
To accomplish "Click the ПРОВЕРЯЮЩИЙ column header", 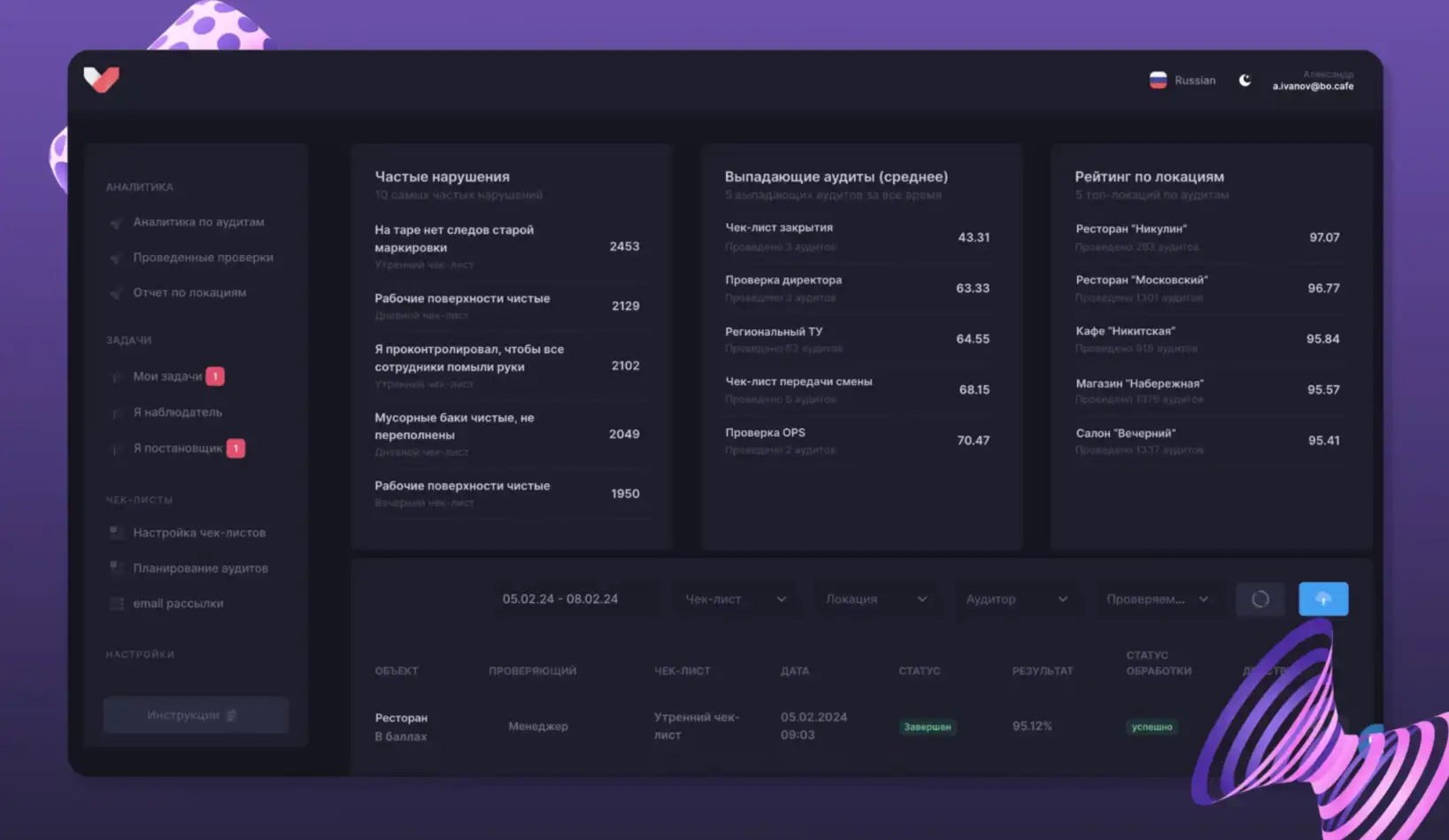I will click(533, 671).
